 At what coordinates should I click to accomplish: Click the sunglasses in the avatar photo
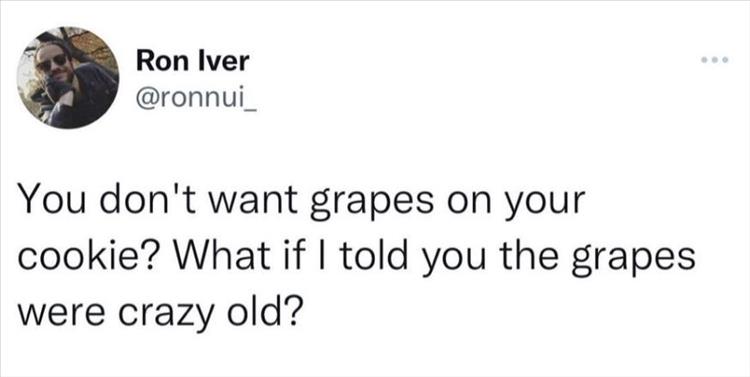pyautogui.click(x=52, y=62)
